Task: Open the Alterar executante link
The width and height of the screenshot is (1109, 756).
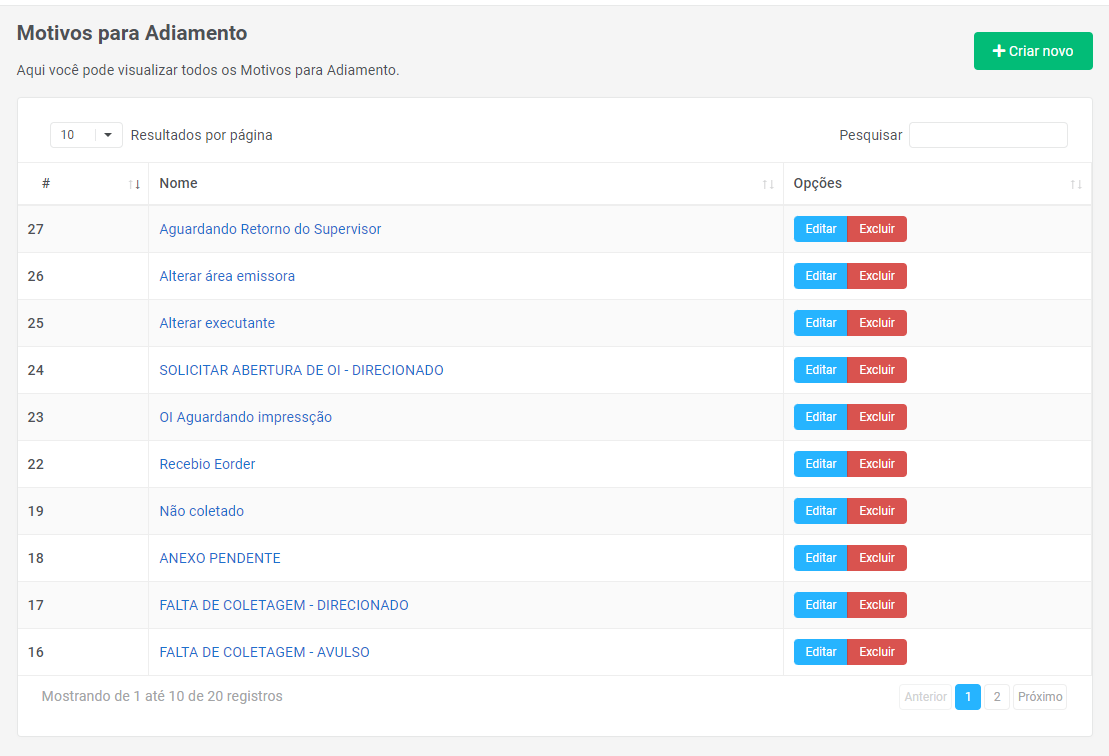Action: pyautogui.click(x=217, y=323)
